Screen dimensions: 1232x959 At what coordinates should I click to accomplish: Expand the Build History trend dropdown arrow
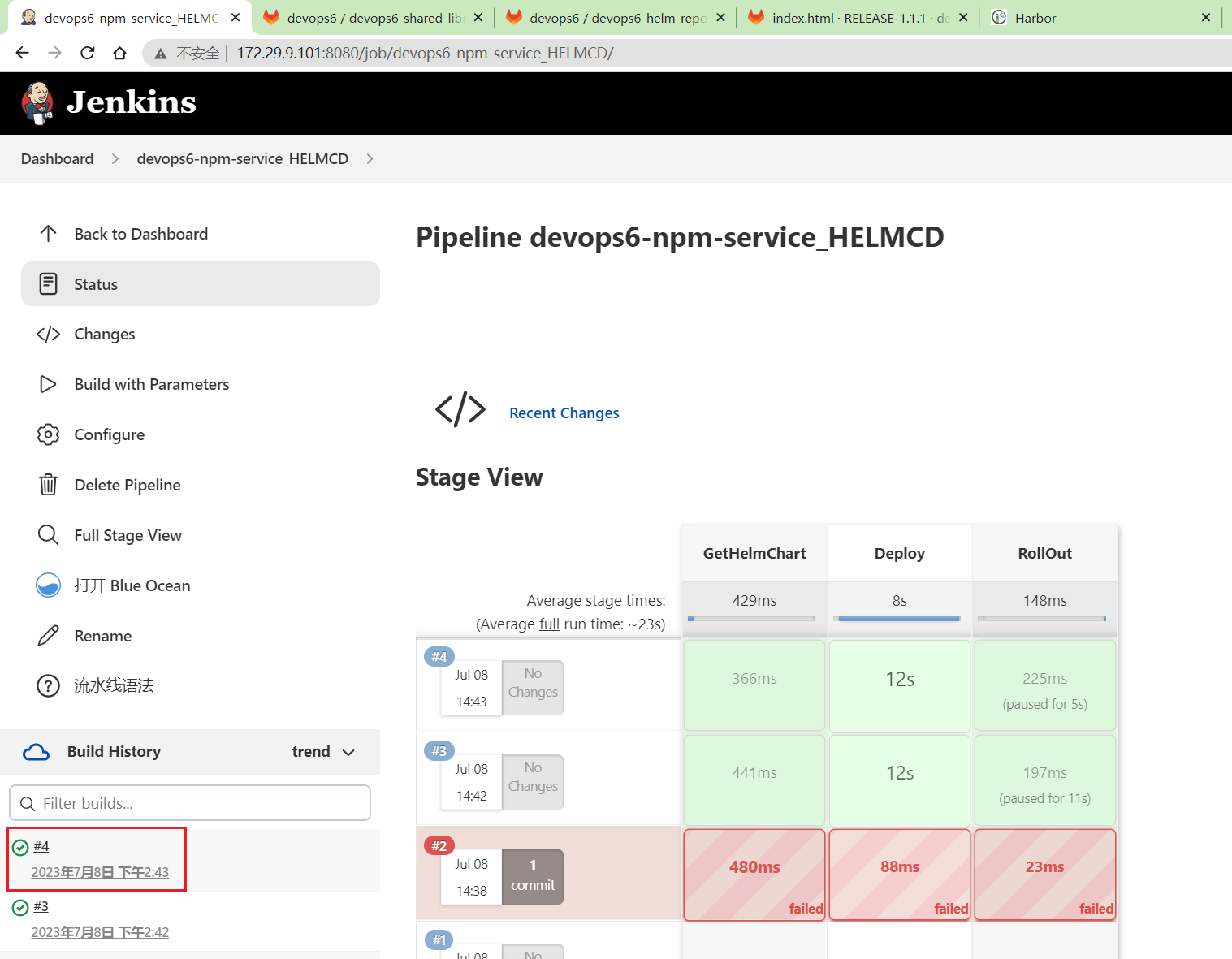click(349, 753)
